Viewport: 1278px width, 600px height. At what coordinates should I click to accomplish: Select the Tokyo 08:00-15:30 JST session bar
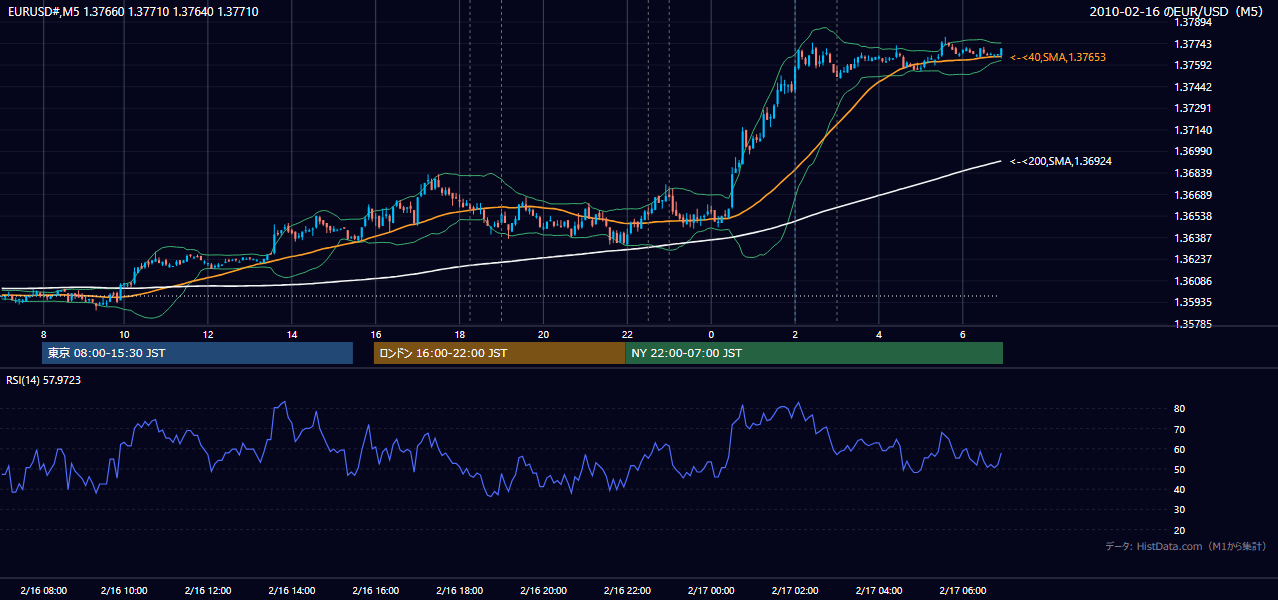[x=197, y=353]
